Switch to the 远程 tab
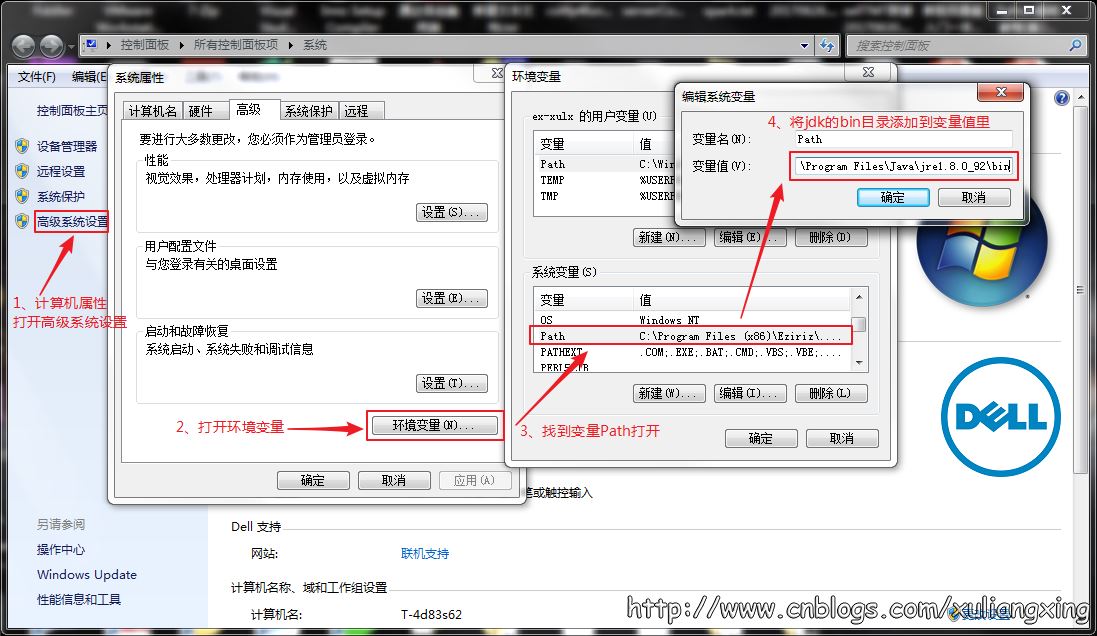Image resolution: width=1097 pixels, height=636 pixels. coord(357,111)
